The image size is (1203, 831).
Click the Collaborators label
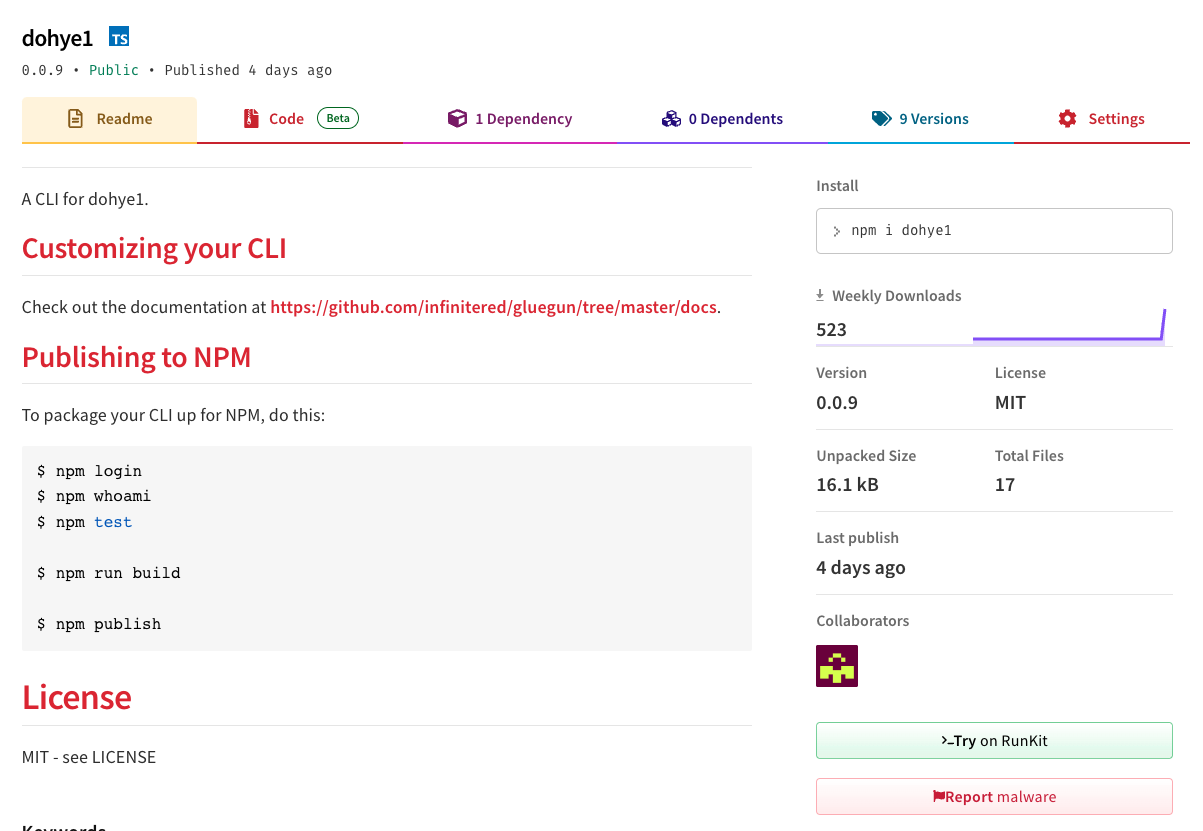pos(863,620)
